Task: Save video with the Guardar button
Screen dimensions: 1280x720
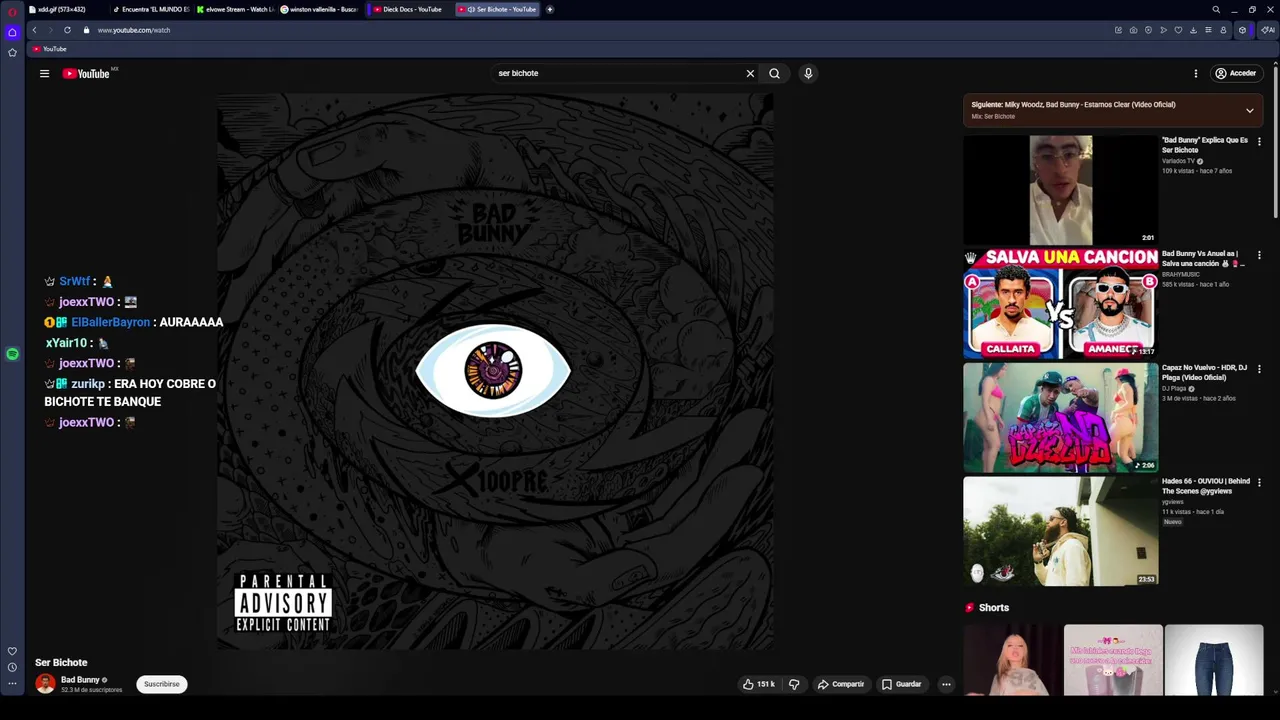Action: click(x=901, y=684)
